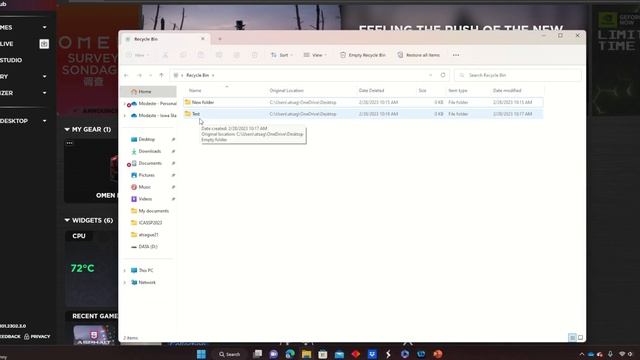
Task: Collapse MY GEAR section in OMEN hub
Action: [x=67, y=129]
